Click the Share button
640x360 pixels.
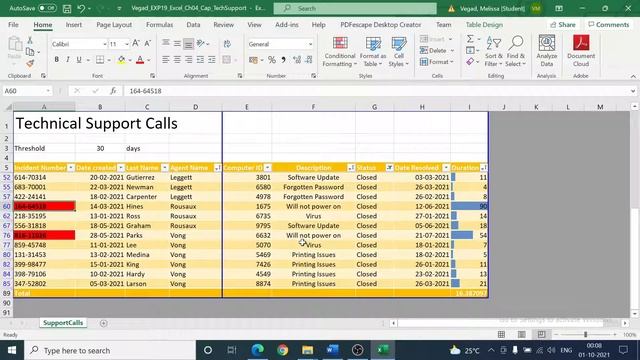coord(562,25)
